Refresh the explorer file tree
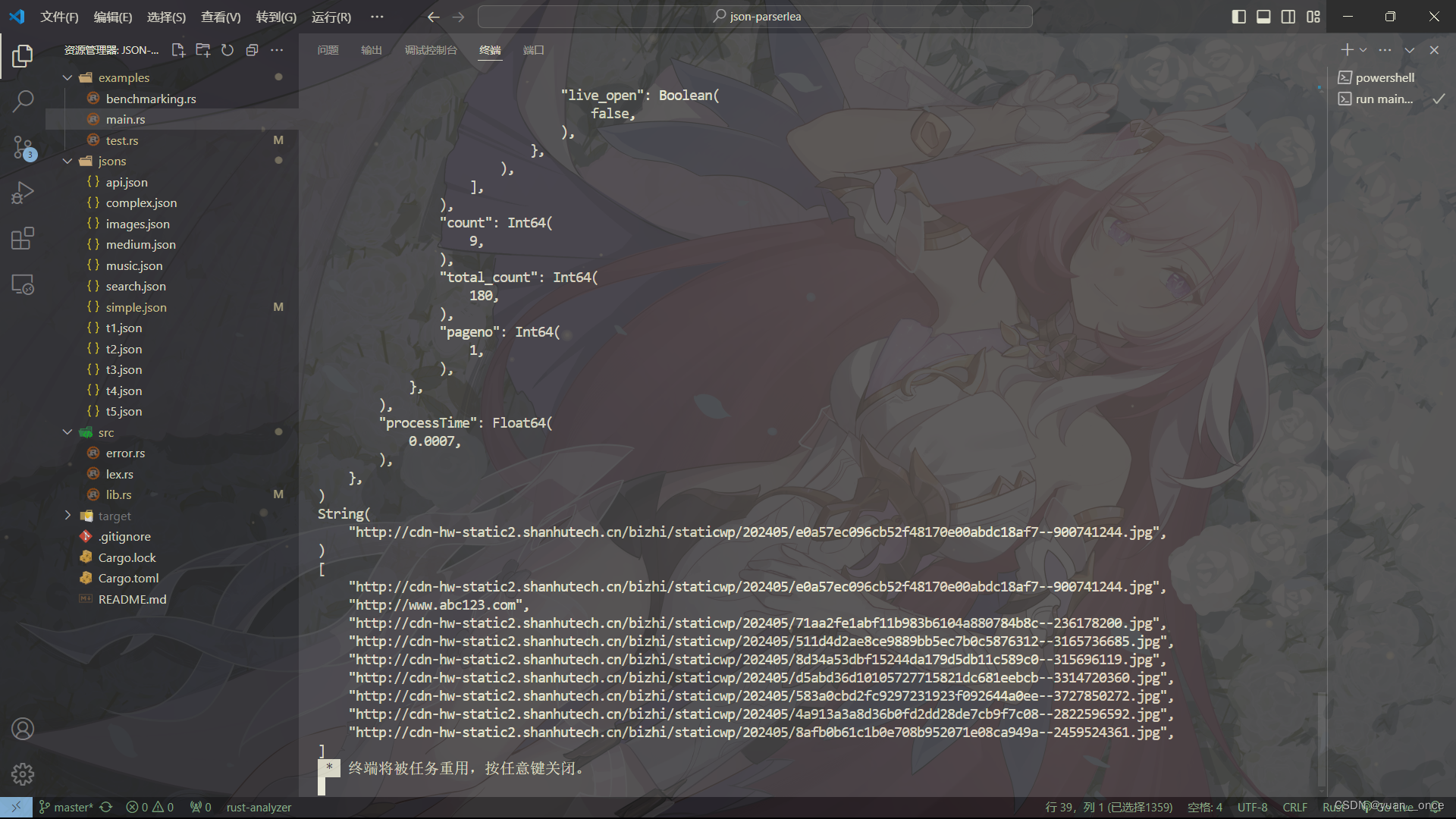This screenshot has height=819, width=1456. (227, 50)
